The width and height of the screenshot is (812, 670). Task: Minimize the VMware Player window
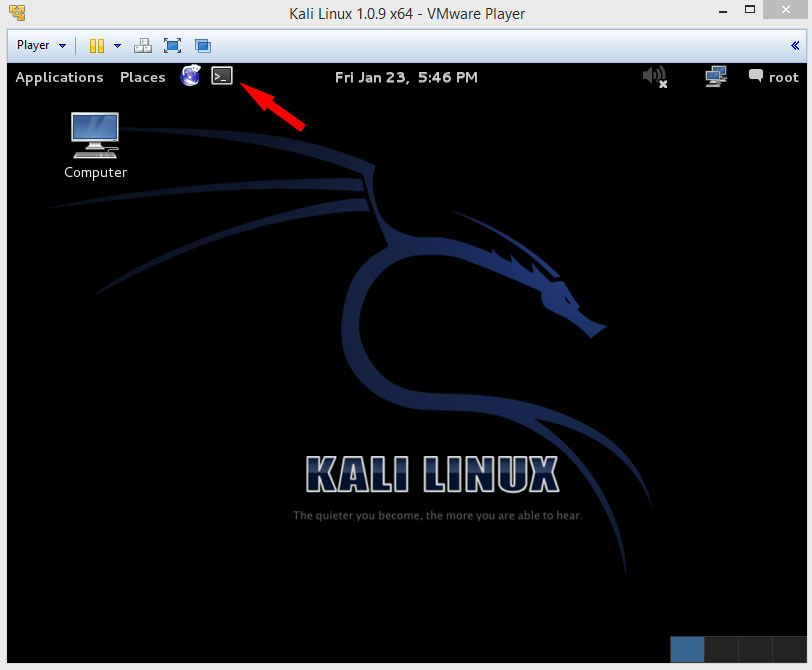tap(723, 11)
